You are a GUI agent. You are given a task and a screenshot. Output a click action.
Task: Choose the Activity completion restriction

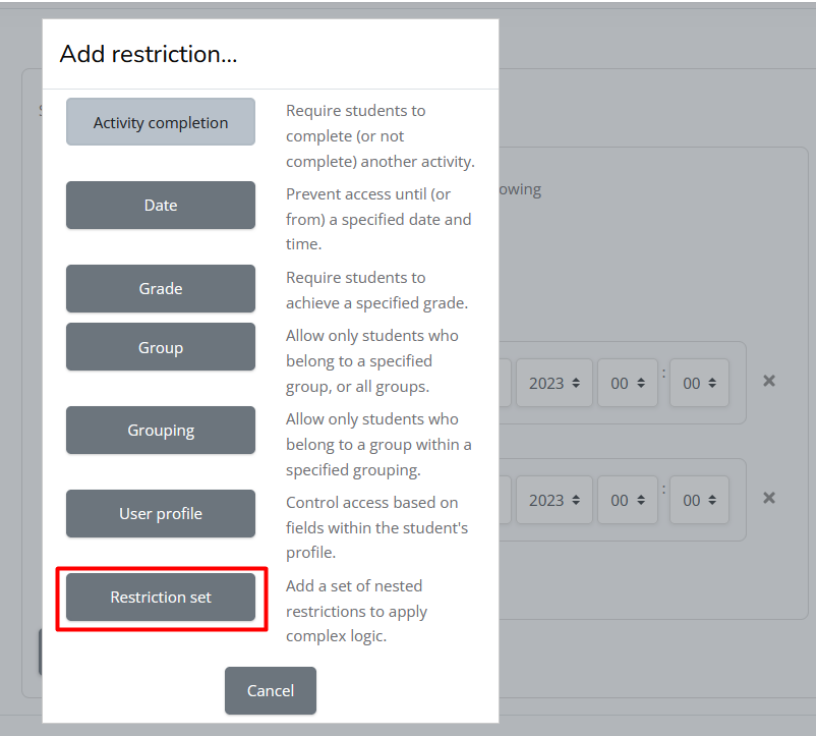(161, 122)
